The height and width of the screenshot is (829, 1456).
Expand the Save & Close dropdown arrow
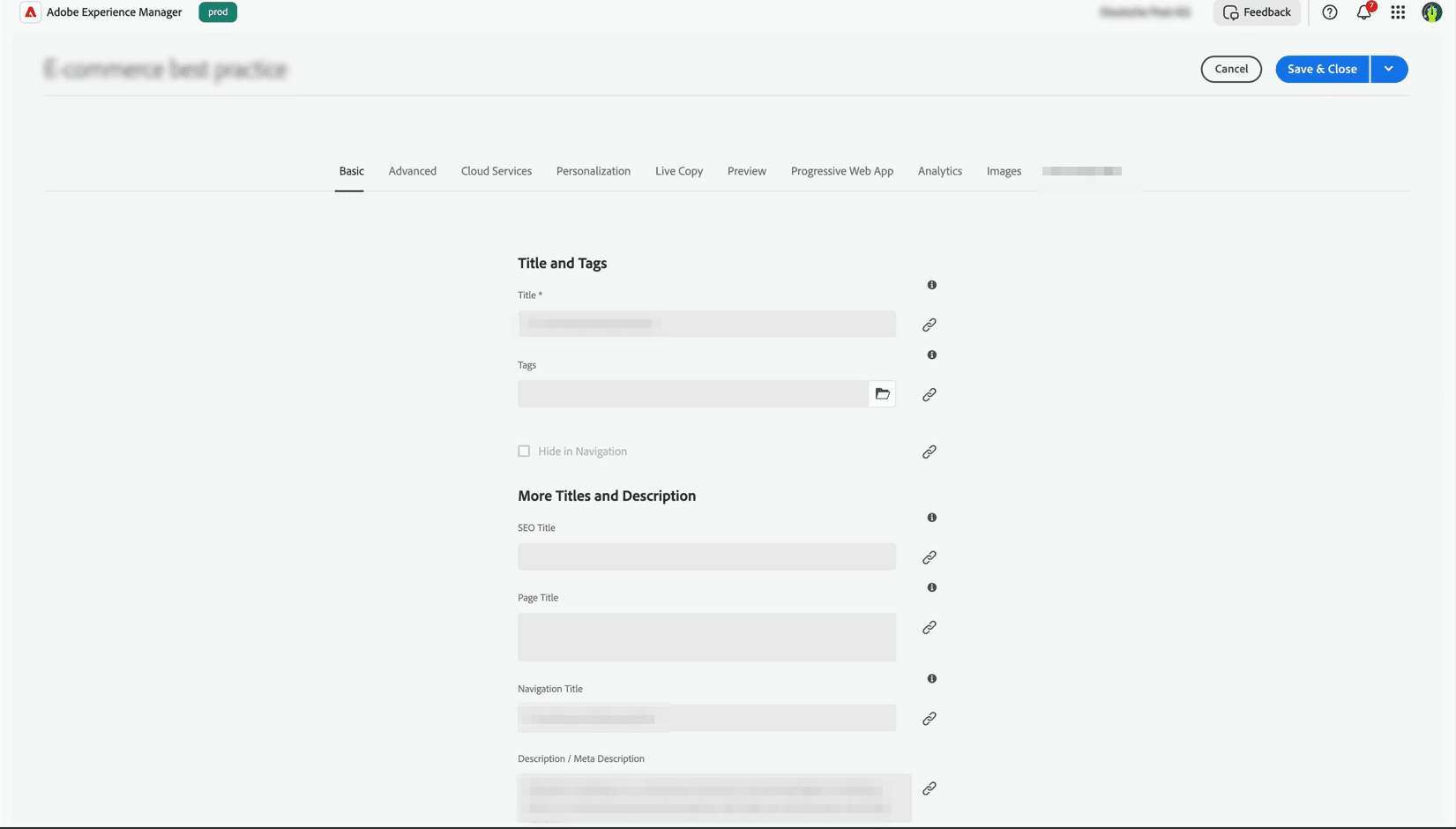point(1389,69)
